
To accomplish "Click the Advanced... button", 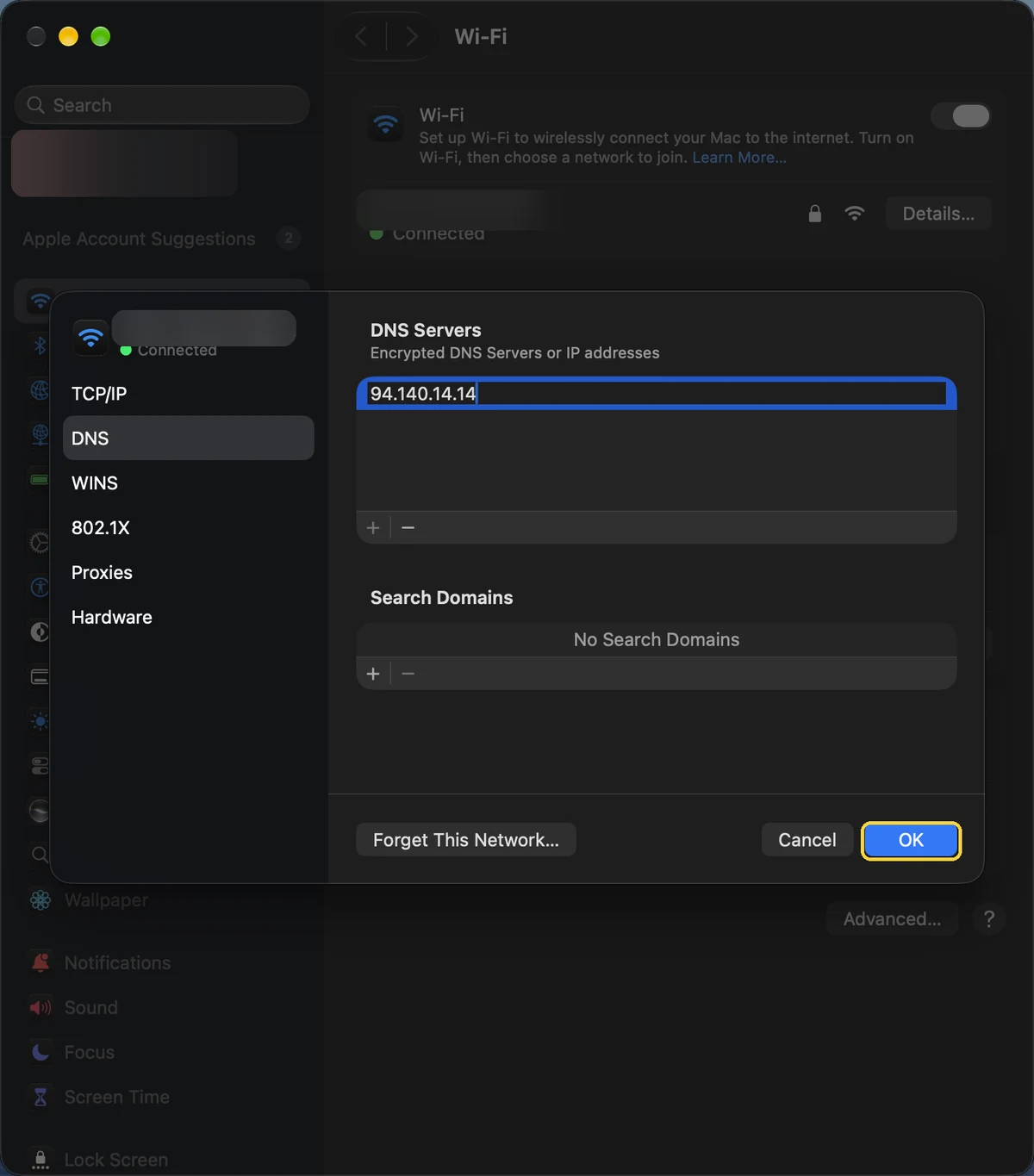I will pos(892,919).
